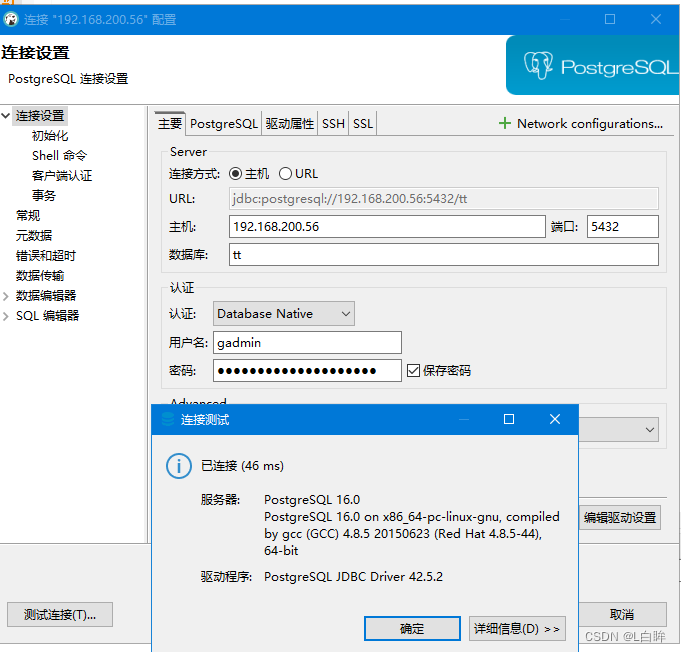Screen dimensions: 681x652
Task: Select 数据传输 in the left tree
Action: tap(40, 275)
